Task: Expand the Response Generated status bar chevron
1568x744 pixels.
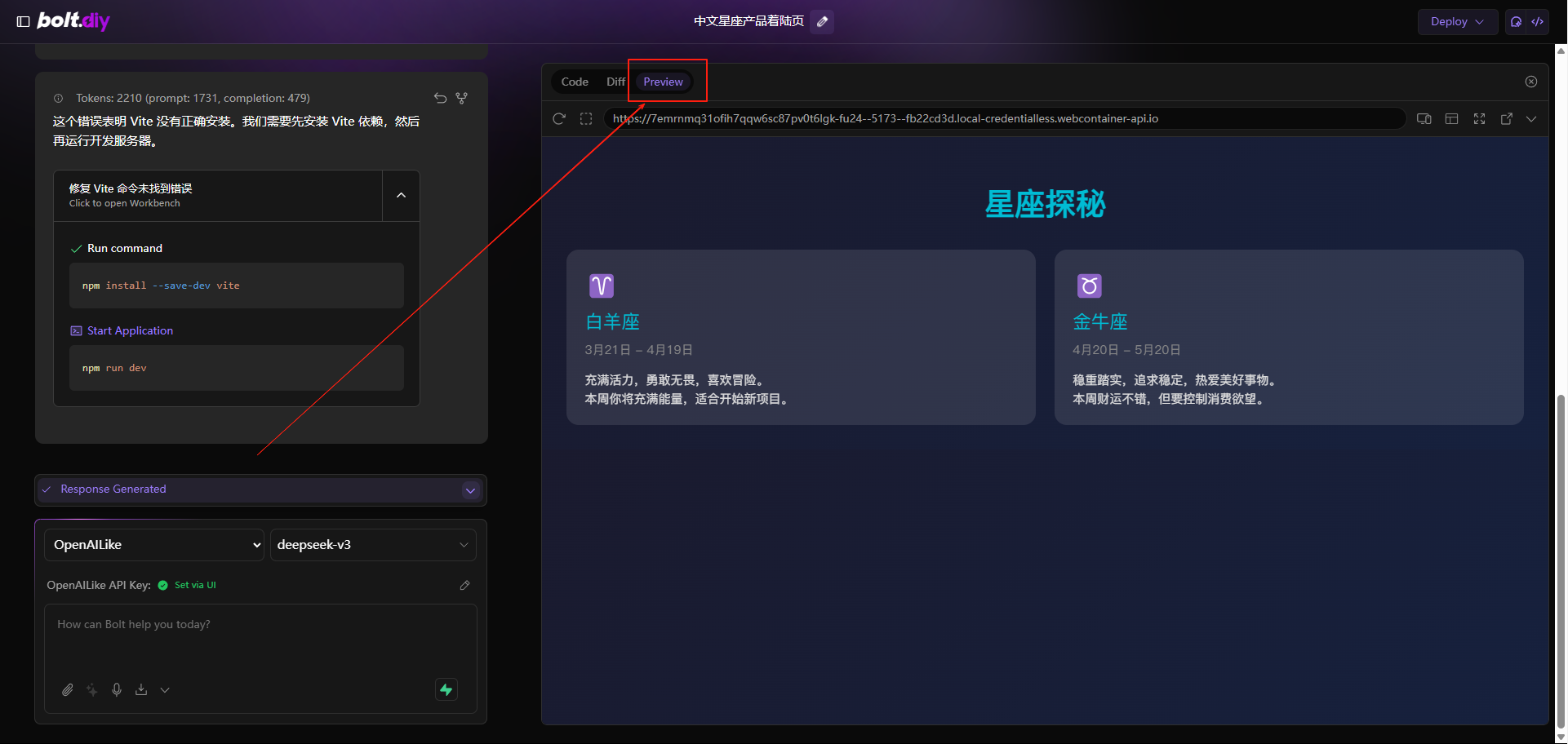Action: coord(470,490)
